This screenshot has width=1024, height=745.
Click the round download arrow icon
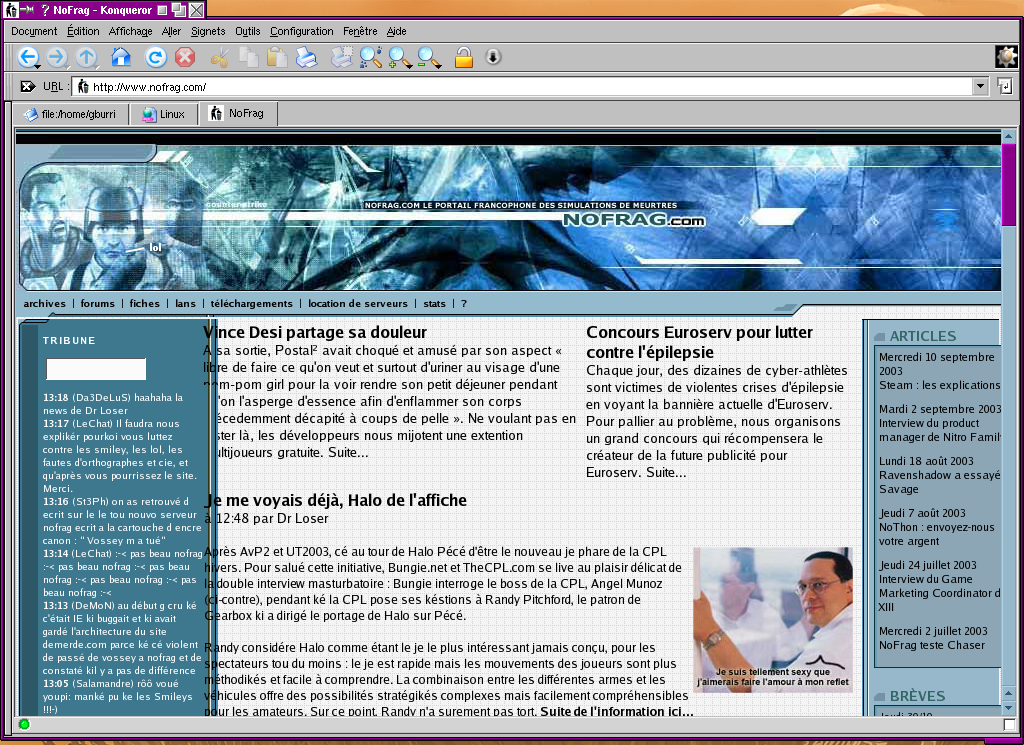tap(494, 57)
